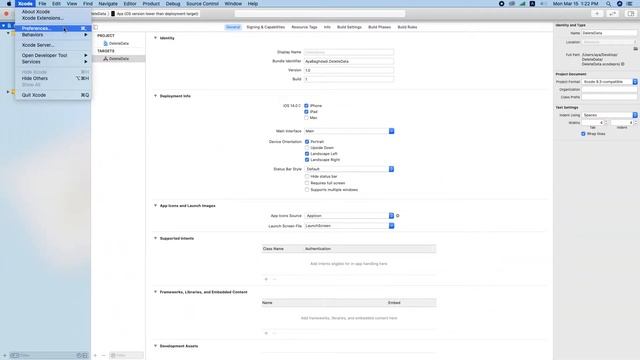Switch to the Build Settings tab

click(349, 27)
